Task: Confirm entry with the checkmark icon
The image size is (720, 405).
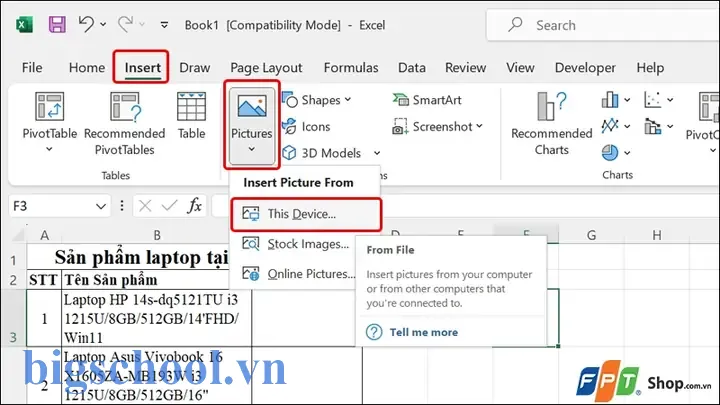Action: coord(169,206)
